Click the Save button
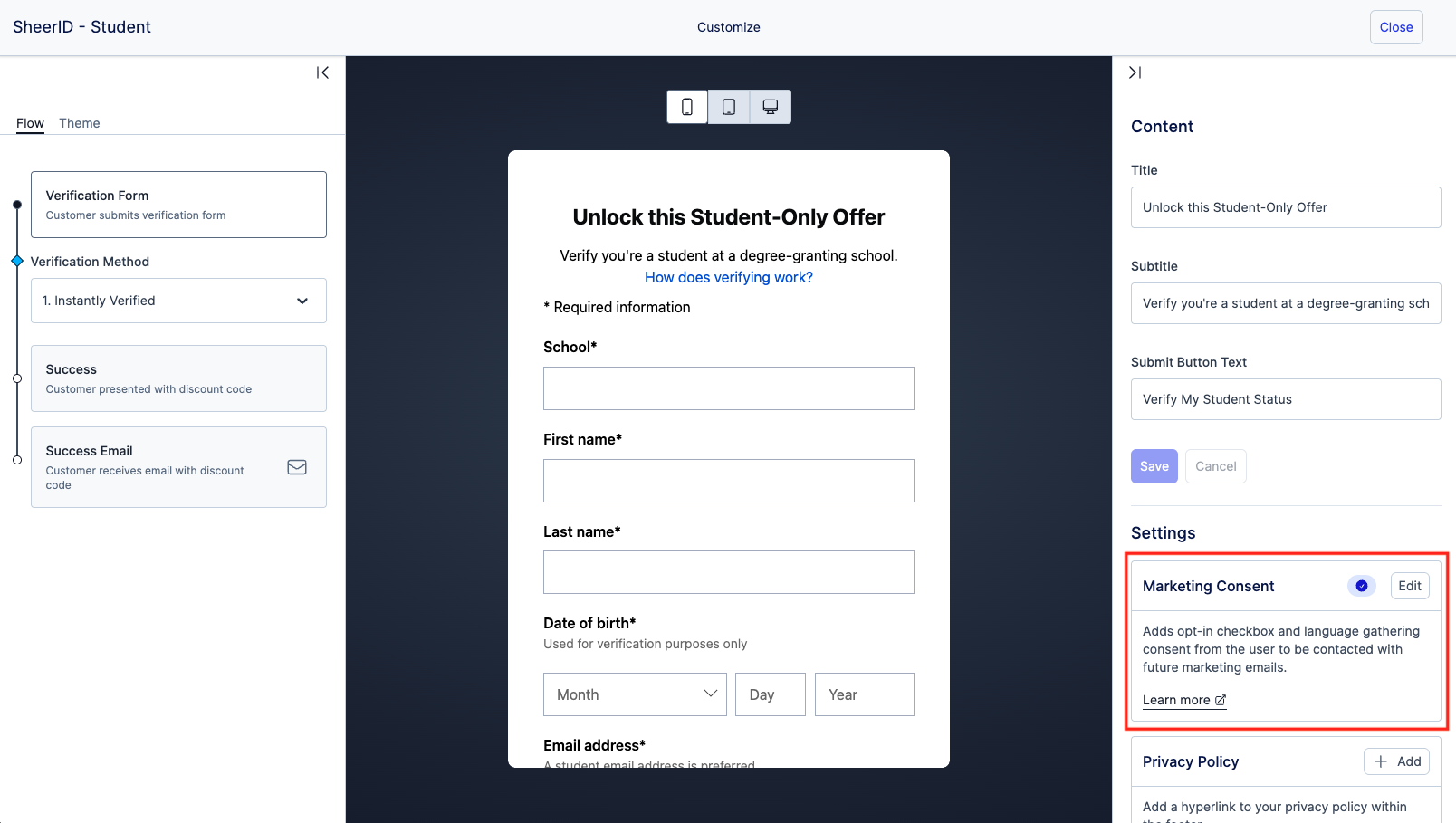The image size is (1456, 823). 1154,466
